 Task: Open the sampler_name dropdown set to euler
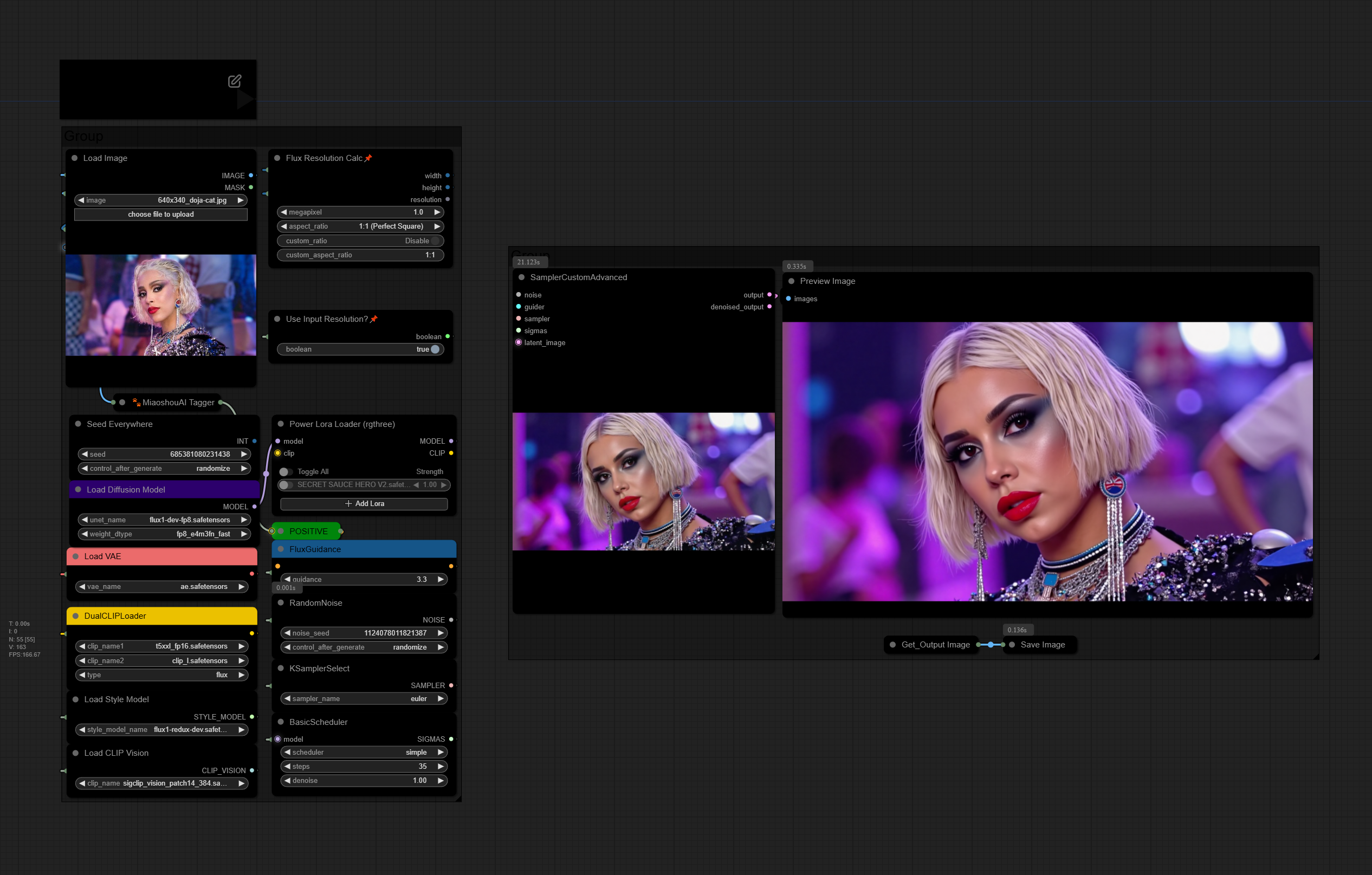tap(364, 698)
